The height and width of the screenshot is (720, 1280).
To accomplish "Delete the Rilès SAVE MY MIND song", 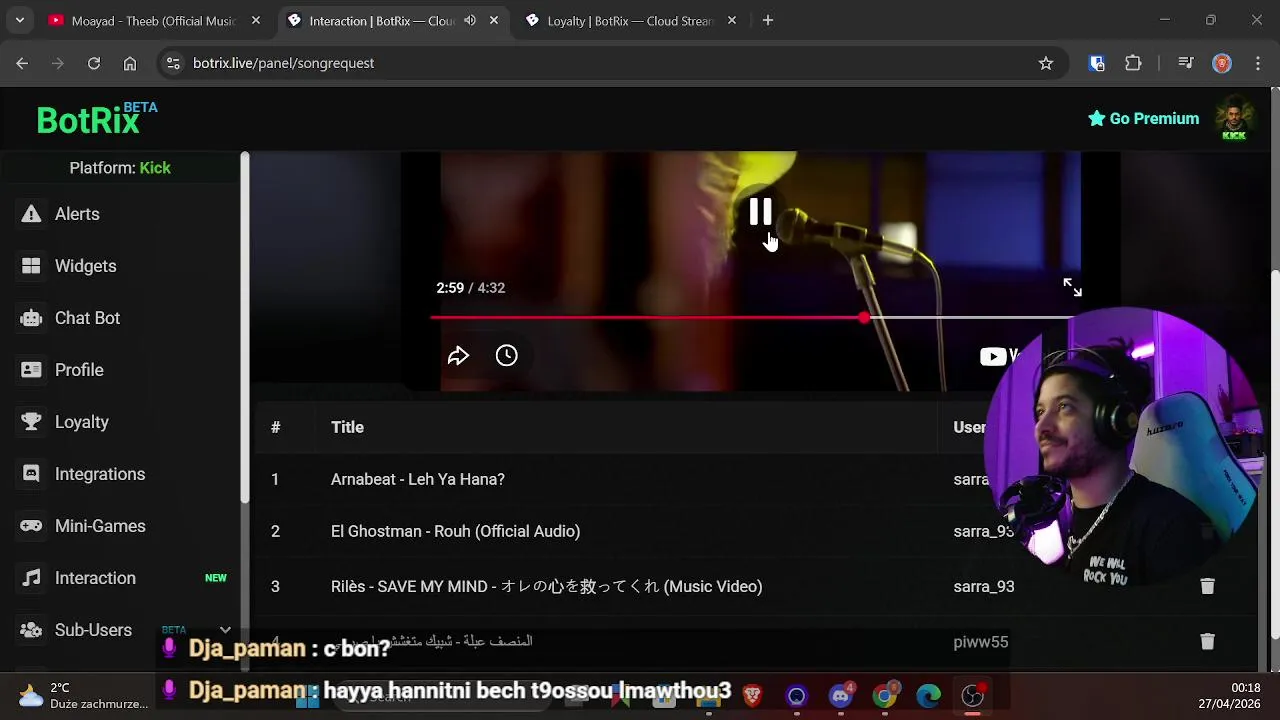I will pyautogui.click(x=1207, y=586).
